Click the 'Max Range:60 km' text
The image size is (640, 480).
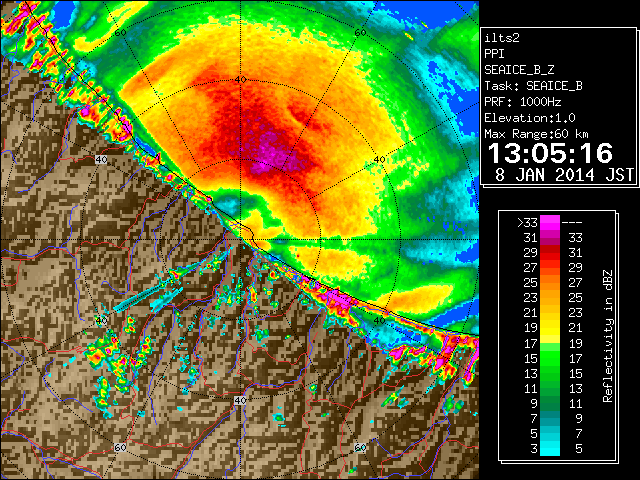coord(536,134)
